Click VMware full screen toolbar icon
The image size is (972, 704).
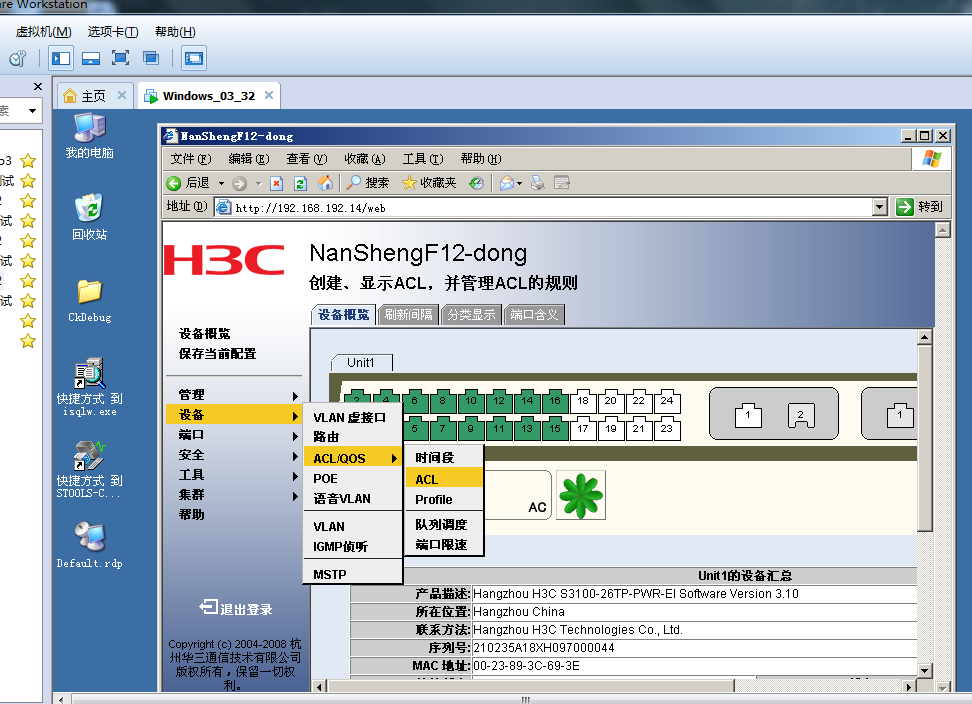(120, 58)
